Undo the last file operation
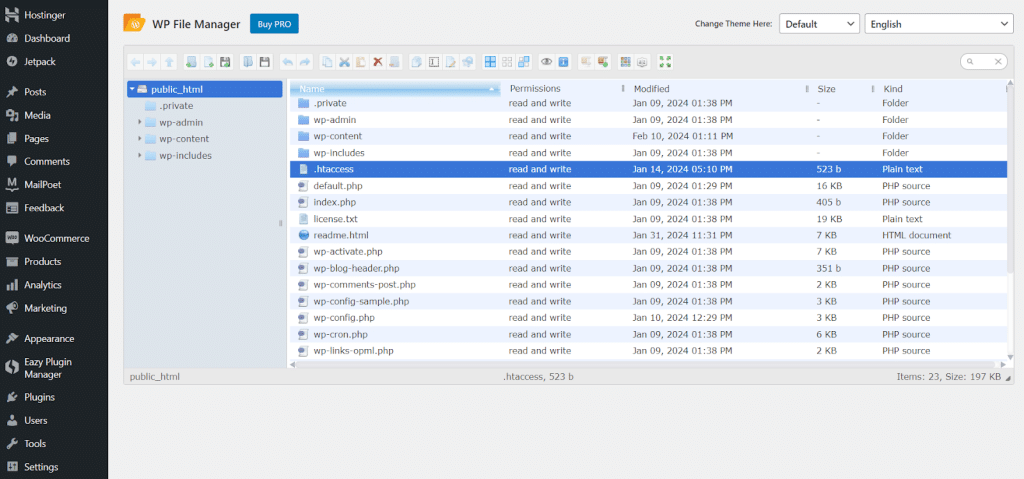This screenshot has width=1024, height=479. tap(288, 62)
